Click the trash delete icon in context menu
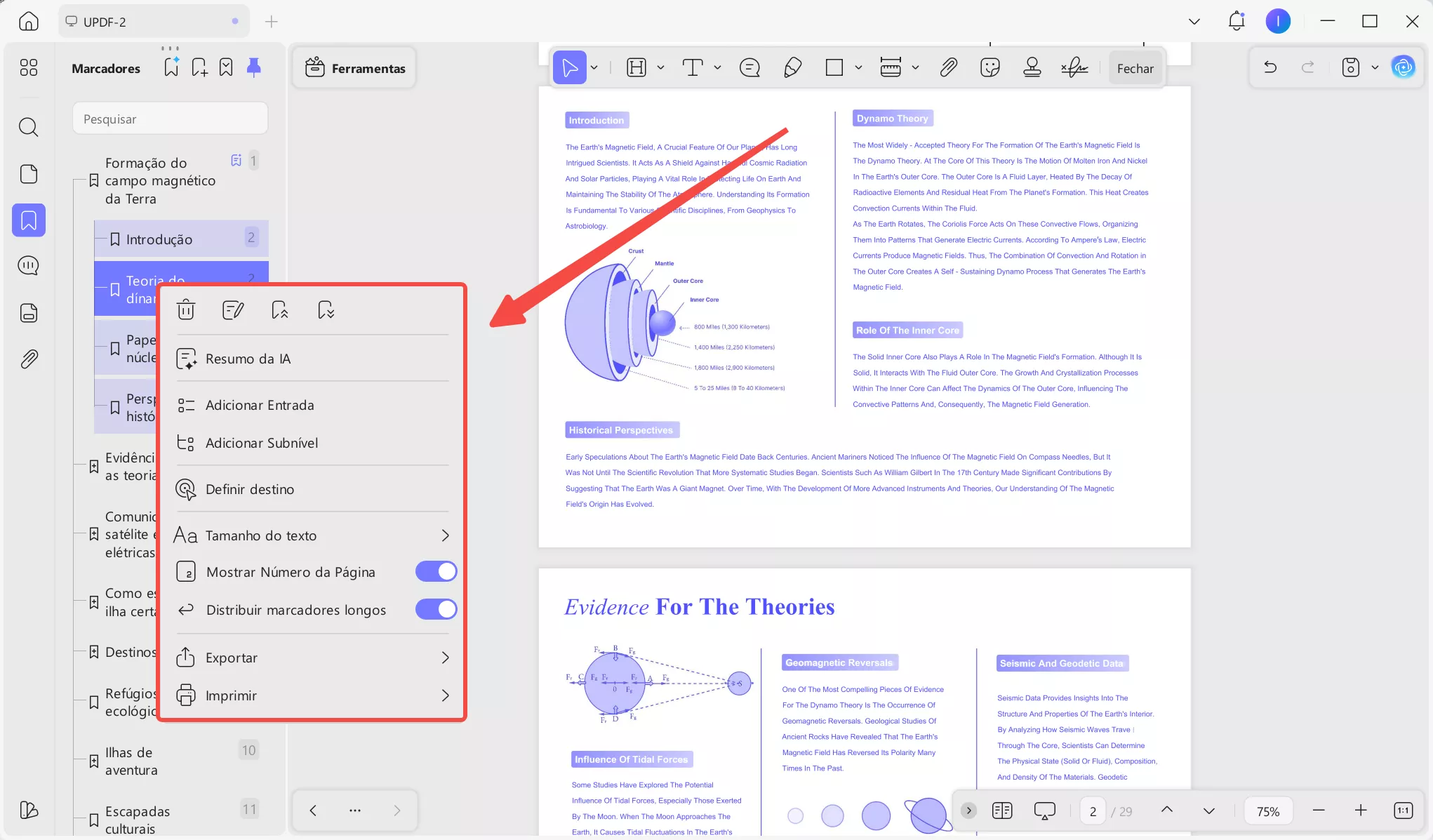Screen dimensions: 1433x840 pos(186,309)
